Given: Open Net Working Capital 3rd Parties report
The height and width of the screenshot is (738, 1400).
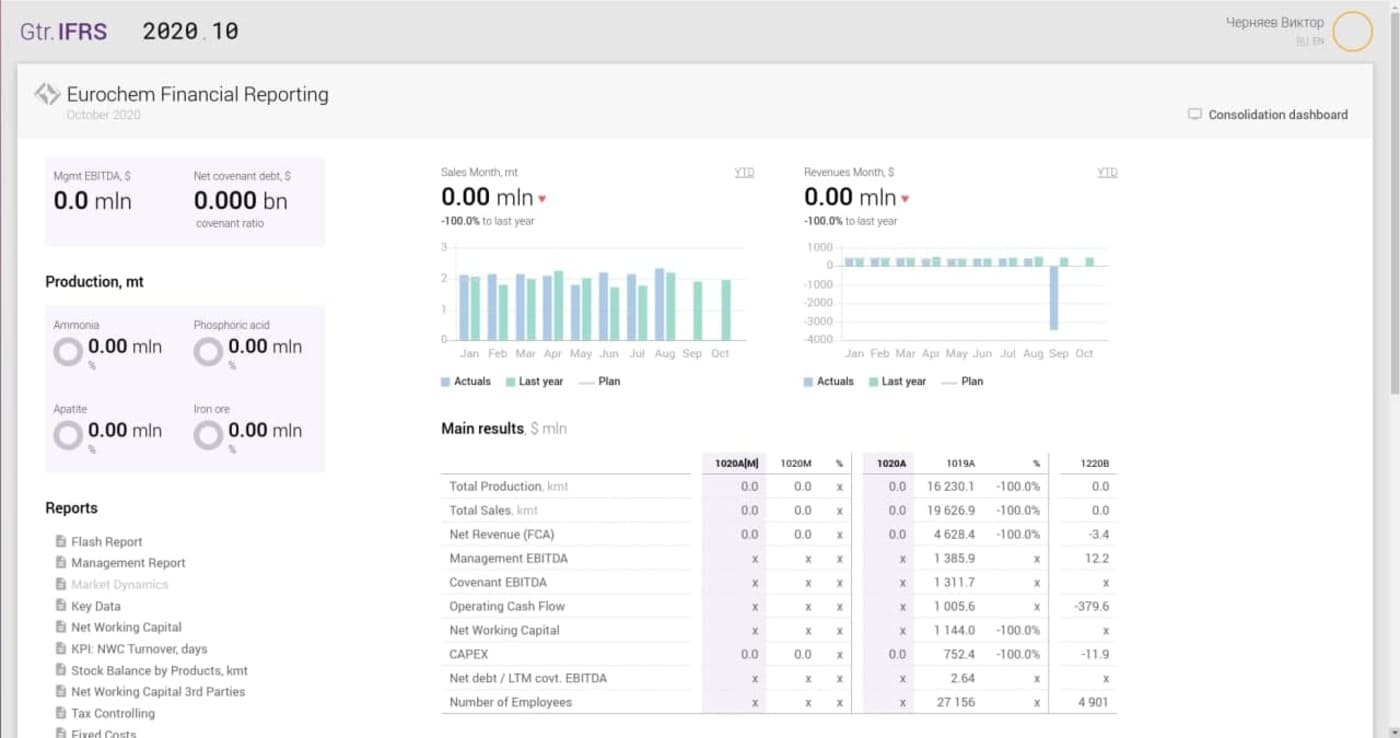Looking at the screenshot, I should click(x=157, y=691).
